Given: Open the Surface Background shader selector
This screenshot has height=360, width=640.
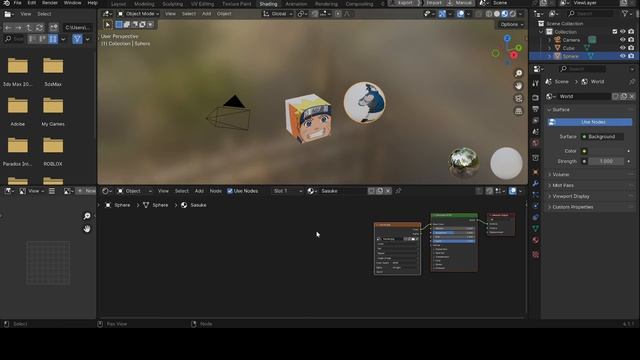Looking at the screenshot, I should pos(602,137).
